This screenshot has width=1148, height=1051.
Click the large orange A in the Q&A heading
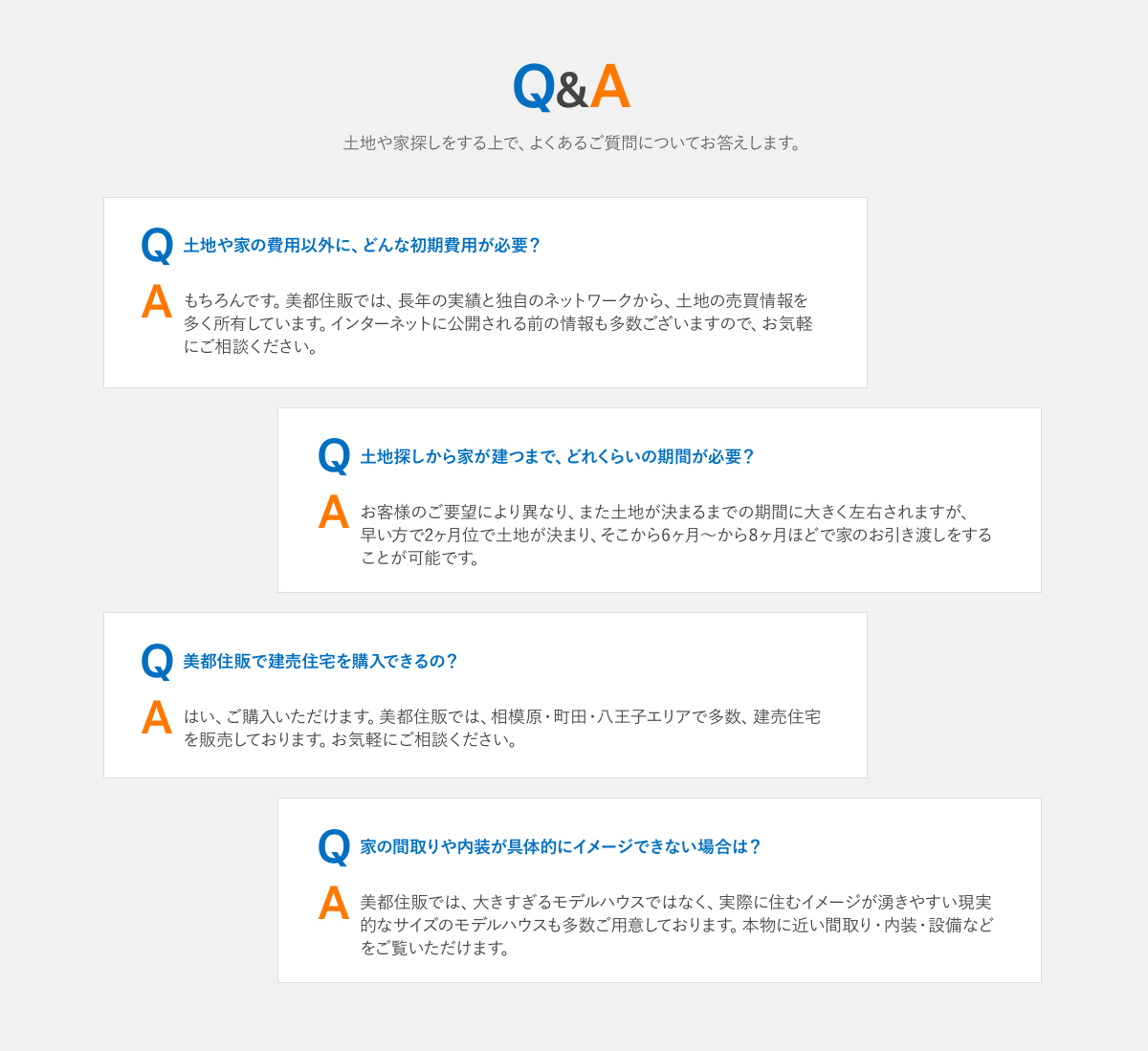pyautogui.click(x=609, y=86)
